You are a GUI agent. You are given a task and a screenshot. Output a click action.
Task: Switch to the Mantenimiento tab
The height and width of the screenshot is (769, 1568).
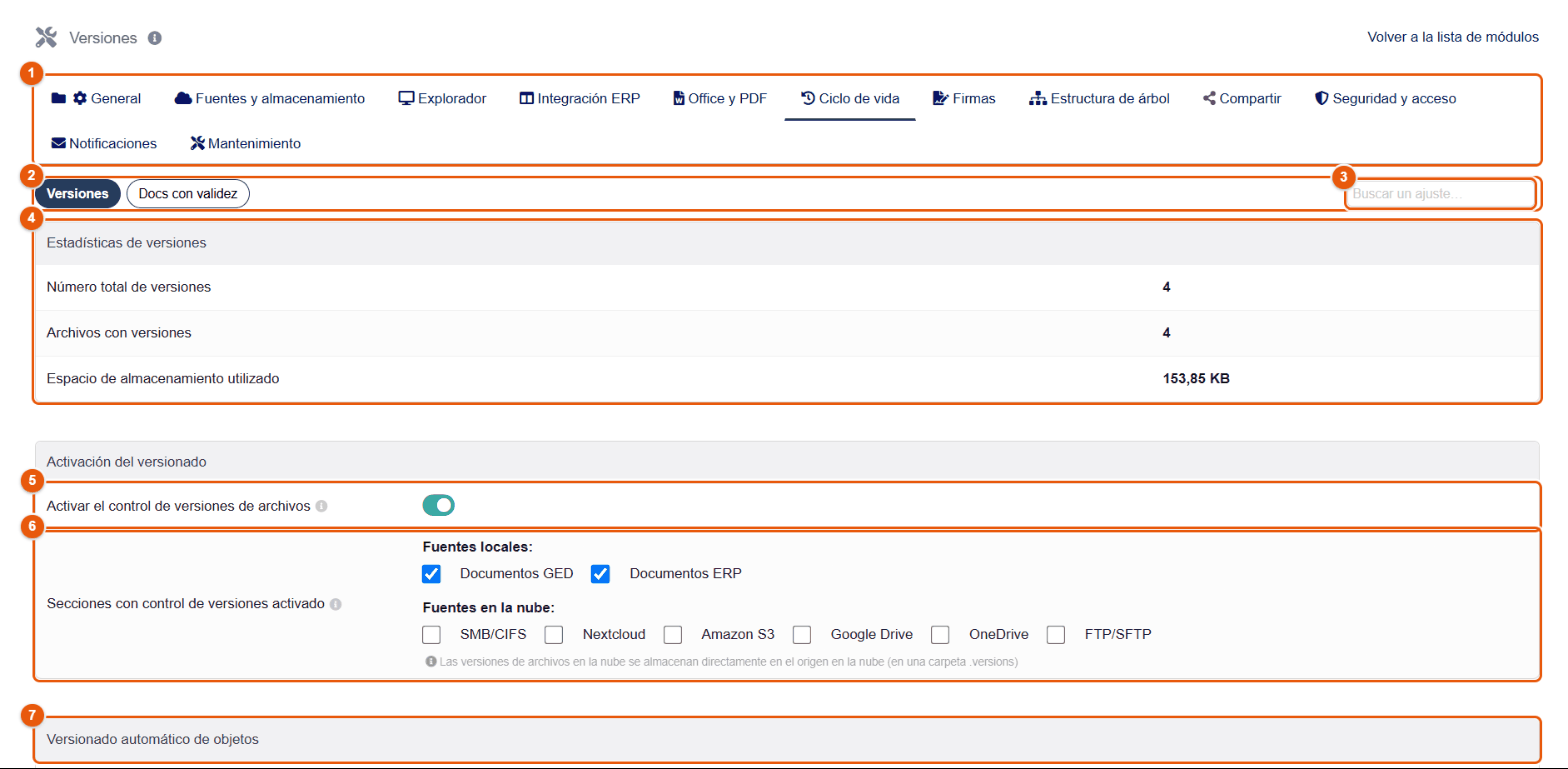246,143
